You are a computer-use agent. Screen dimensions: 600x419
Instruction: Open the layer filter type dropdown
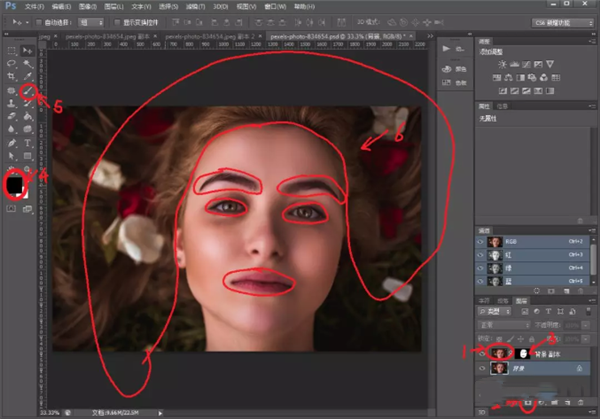click(x=494, y=311)
